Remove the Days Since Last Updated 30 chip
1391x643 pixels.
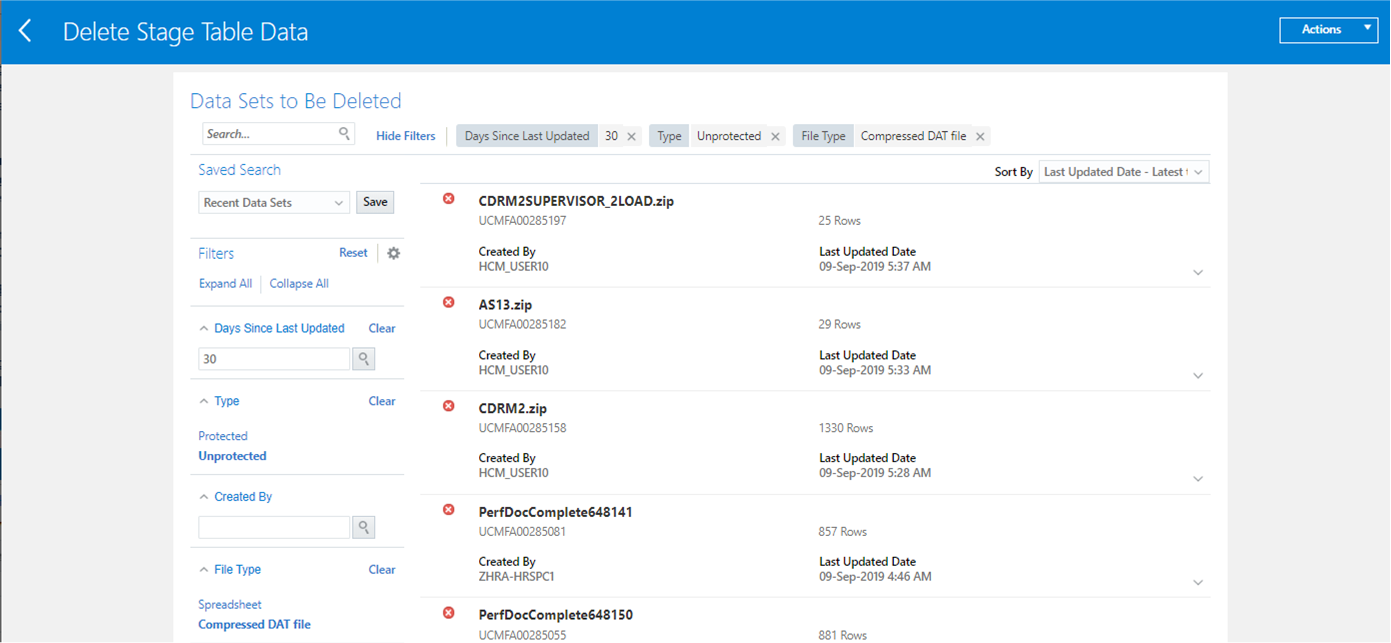(632, 137)
